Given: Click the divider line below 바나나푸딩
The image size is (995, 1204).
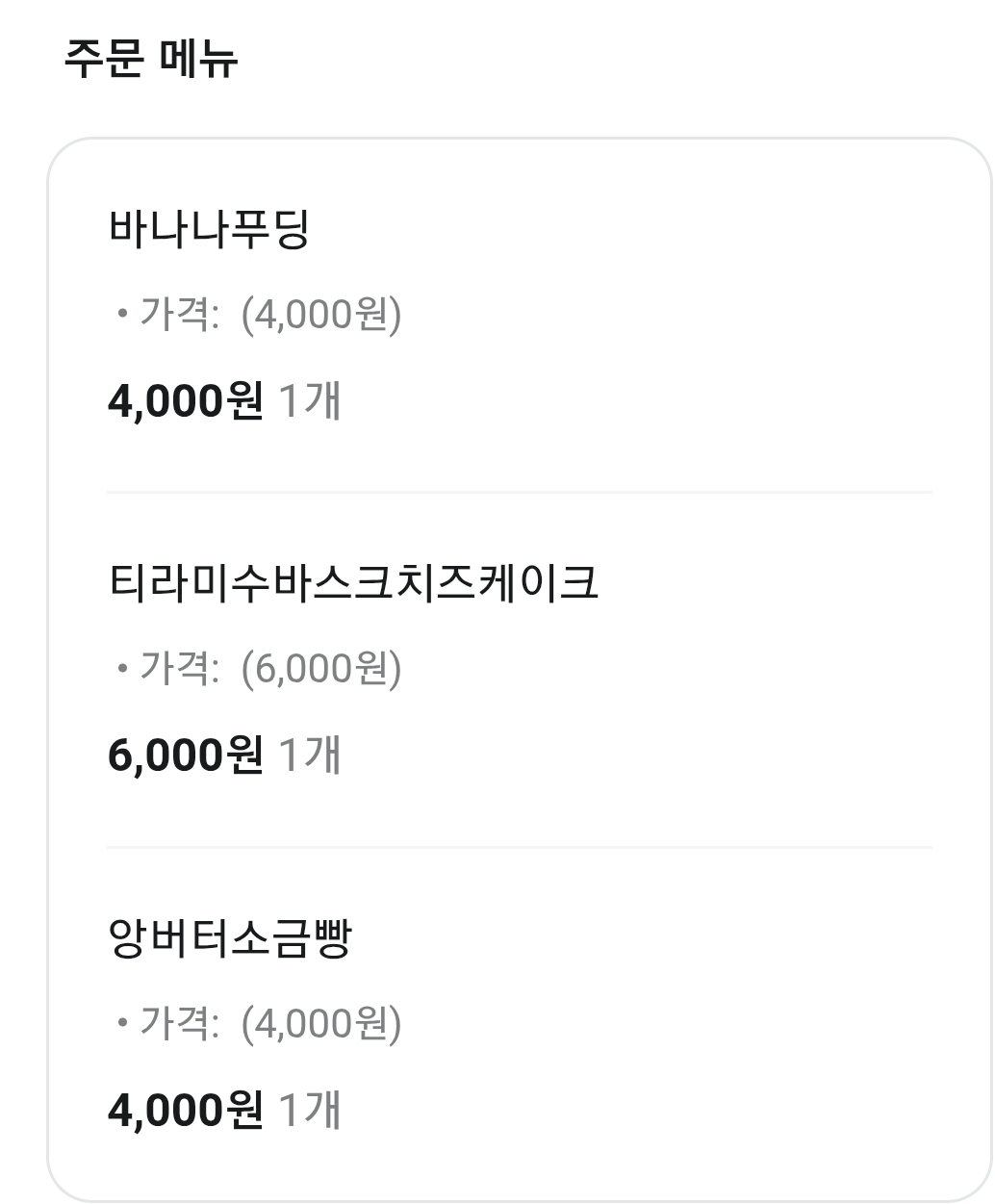Looking at the screenshot, I should click(x=519, y=492).
